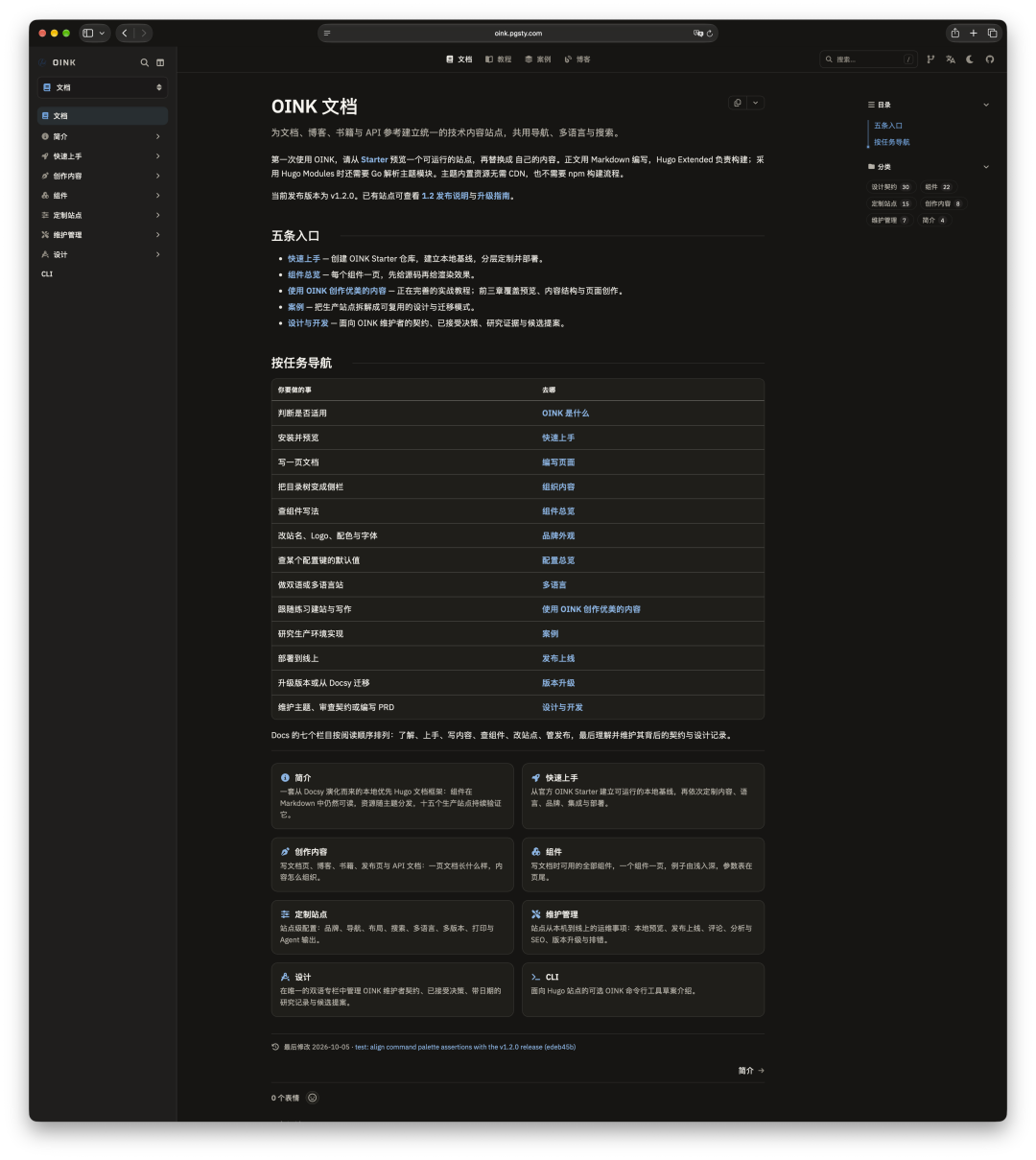Click the Safari sidebar toggle icon
1036x1160 pixels.
tap(88, 33)
